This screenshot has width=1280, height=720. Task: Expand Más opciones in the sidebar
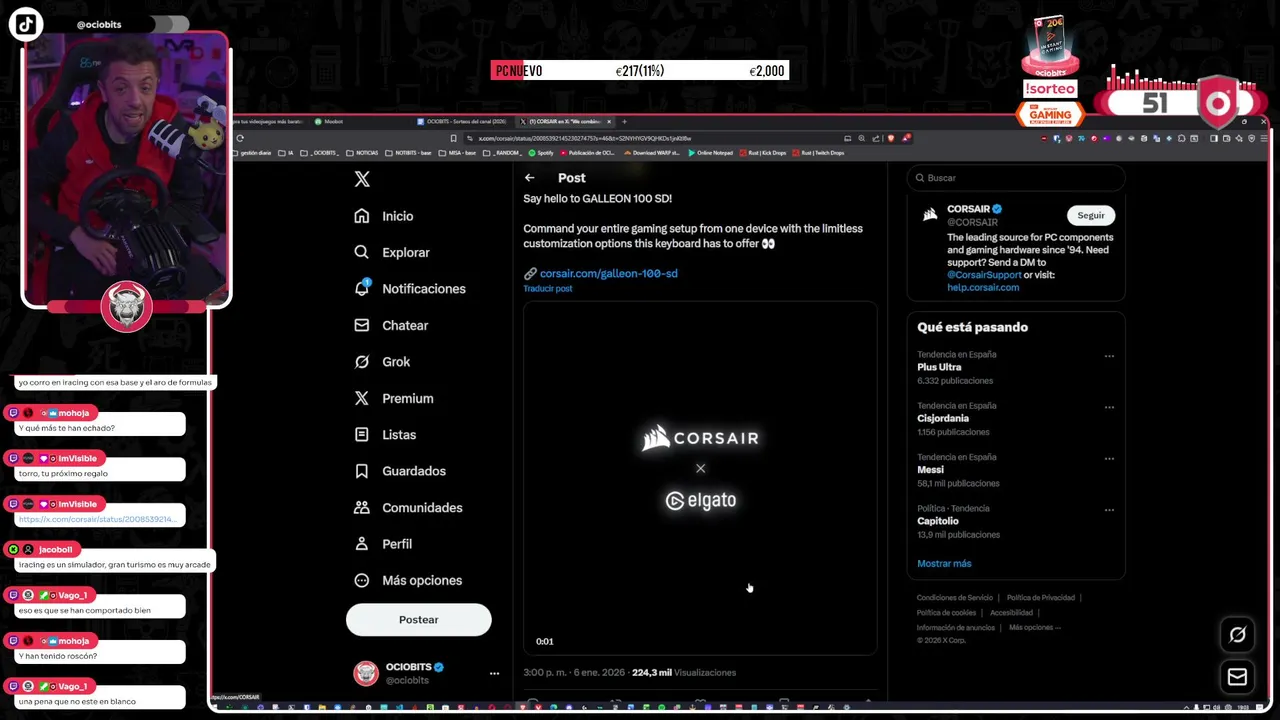[x=408, y=580]
